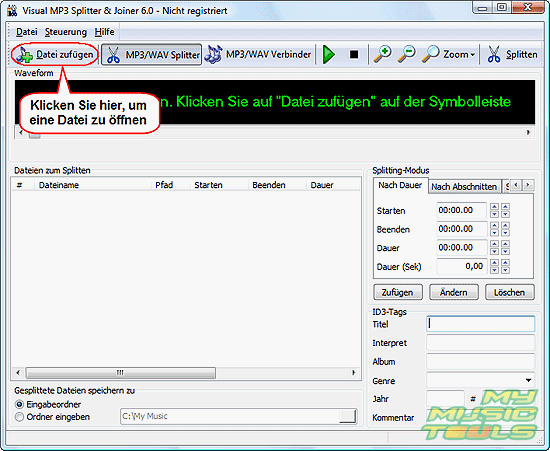Start playback with the green play icon

tap(329, 55)
